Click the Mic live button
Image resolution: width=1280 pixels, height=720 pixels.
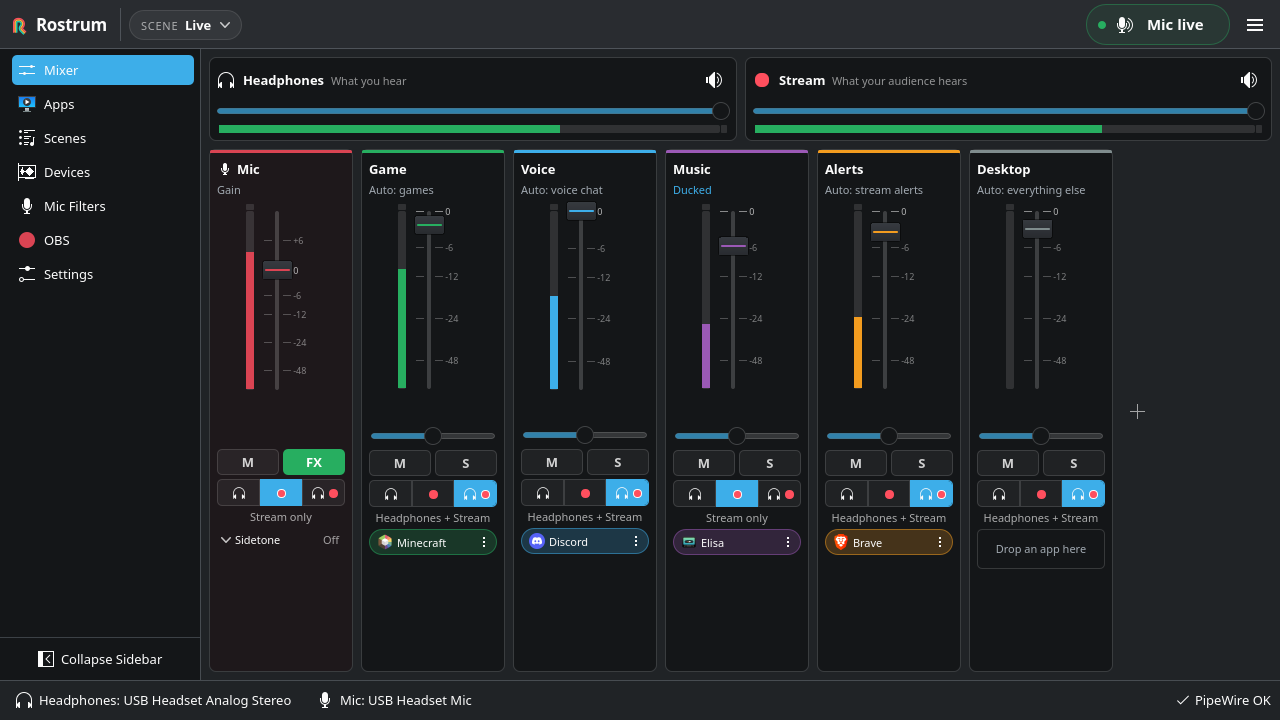click(1158, 25)
